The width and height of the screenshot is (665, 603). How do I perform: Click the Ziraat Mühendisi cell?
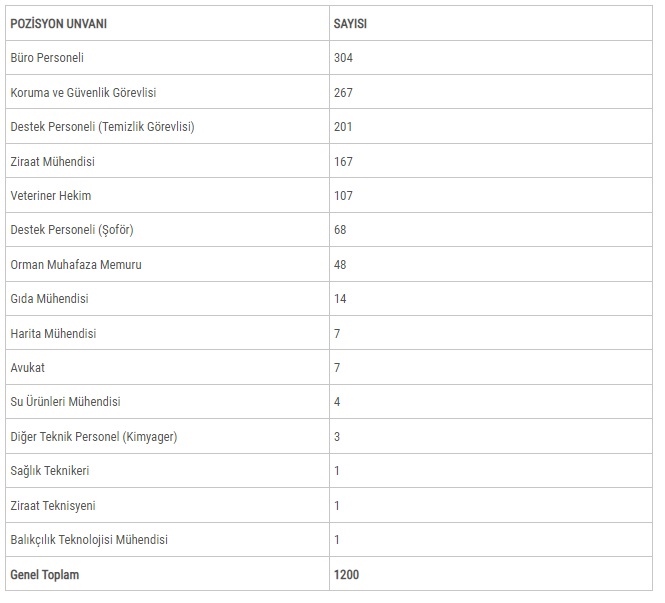(52, 162)
